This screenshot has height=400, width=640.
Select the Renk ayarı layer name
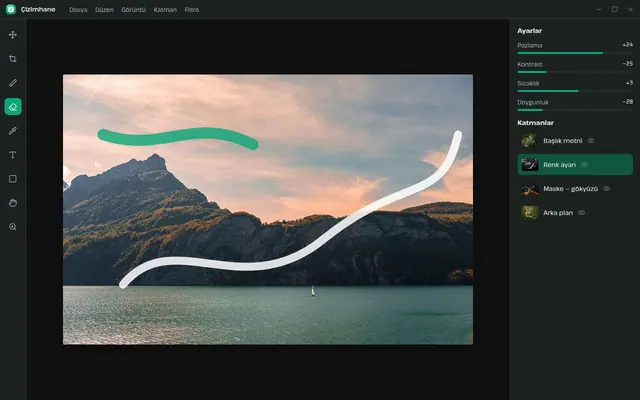click(x=559, y=165)
